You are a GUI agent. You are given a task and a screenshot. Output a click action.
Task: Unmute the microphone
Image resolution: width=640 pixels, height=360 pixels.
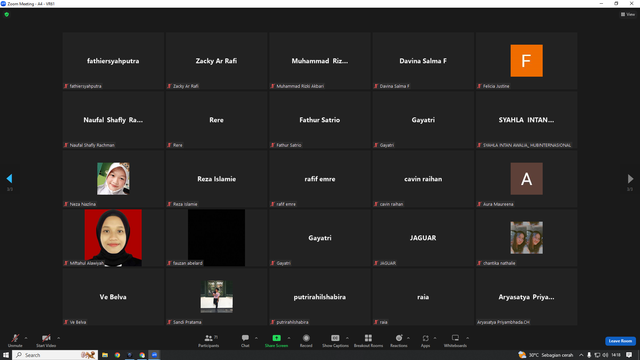[15, 340]
